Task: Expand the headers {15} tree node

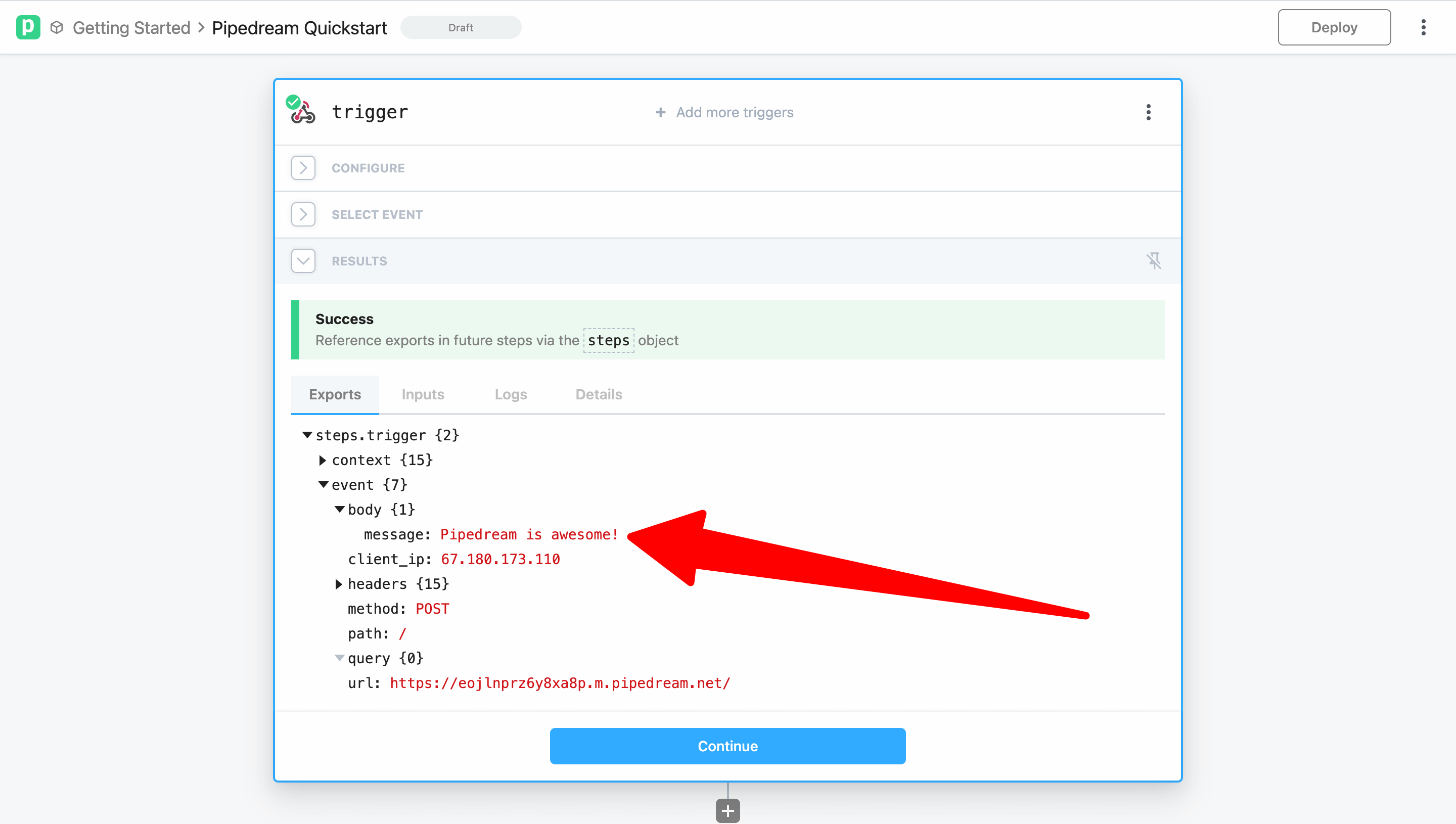Action: tap(338, 584)
